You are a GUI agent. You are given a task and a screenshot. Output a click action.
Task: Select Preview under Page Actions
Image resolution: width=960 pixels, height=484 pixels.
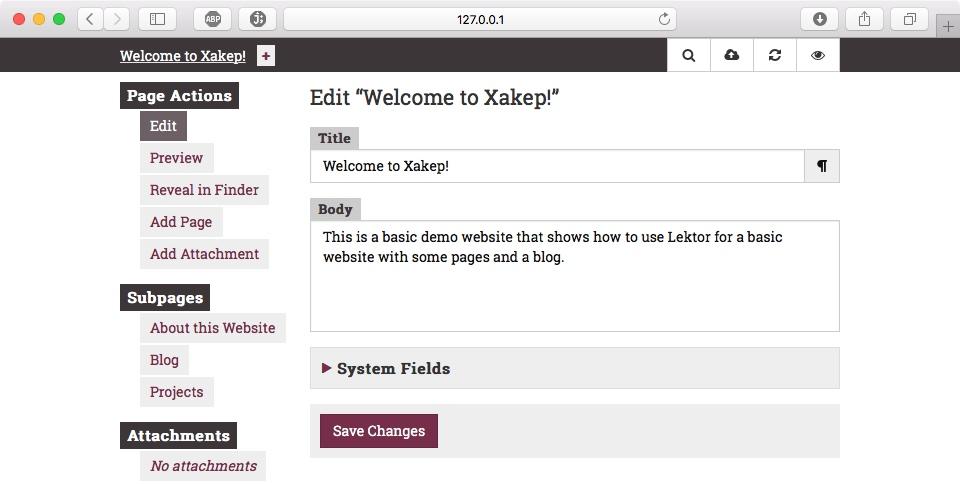click(176, 158)
